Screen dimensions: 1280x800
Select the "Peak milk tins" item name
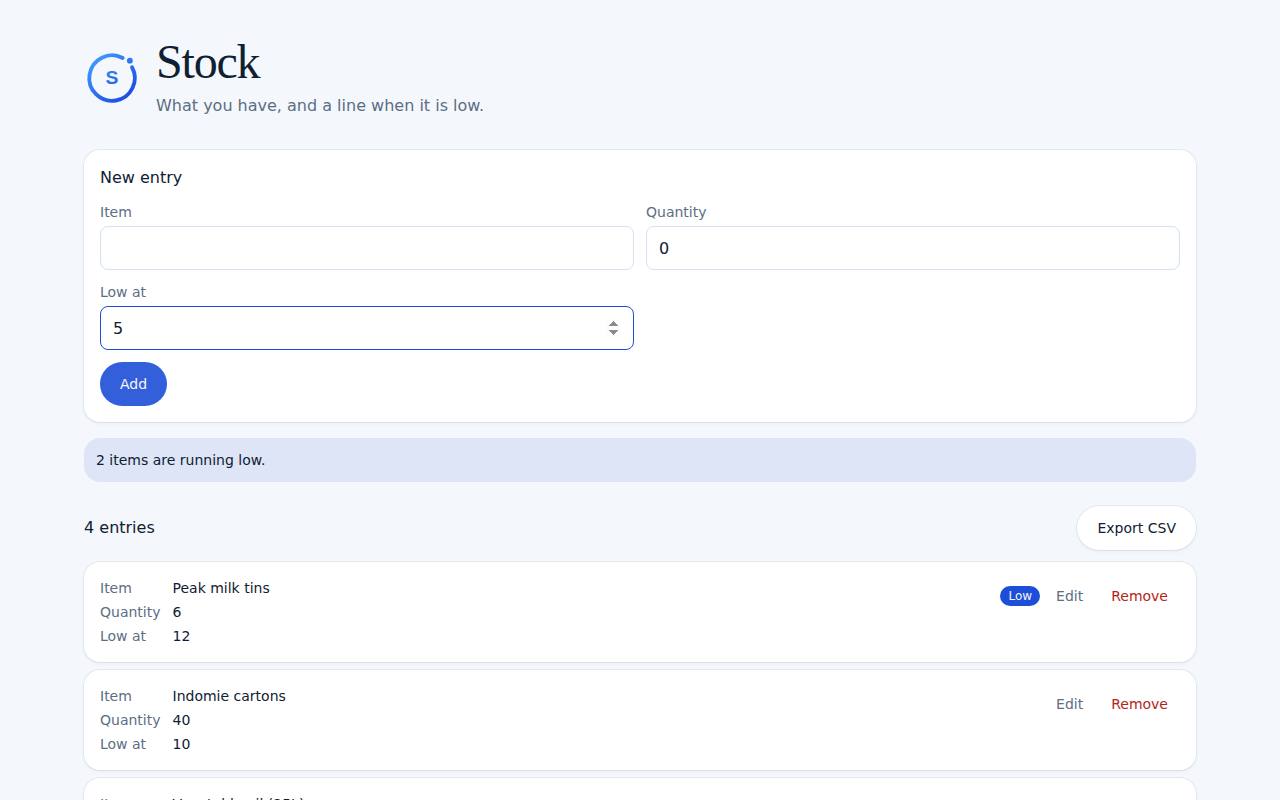click(x=221, y=588)
